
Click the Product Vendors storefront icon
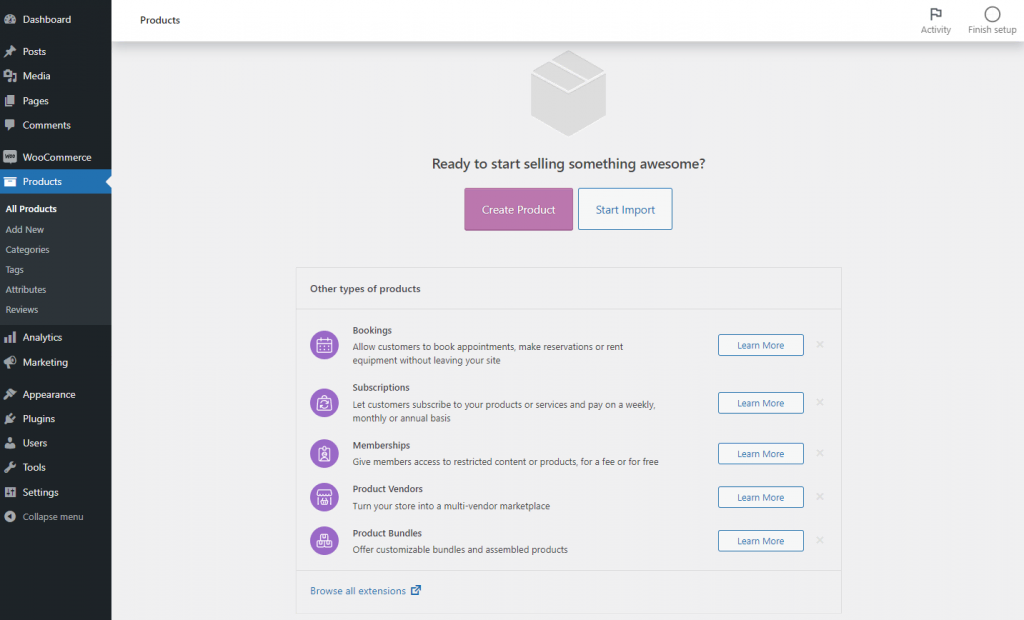tap(324, 497)
